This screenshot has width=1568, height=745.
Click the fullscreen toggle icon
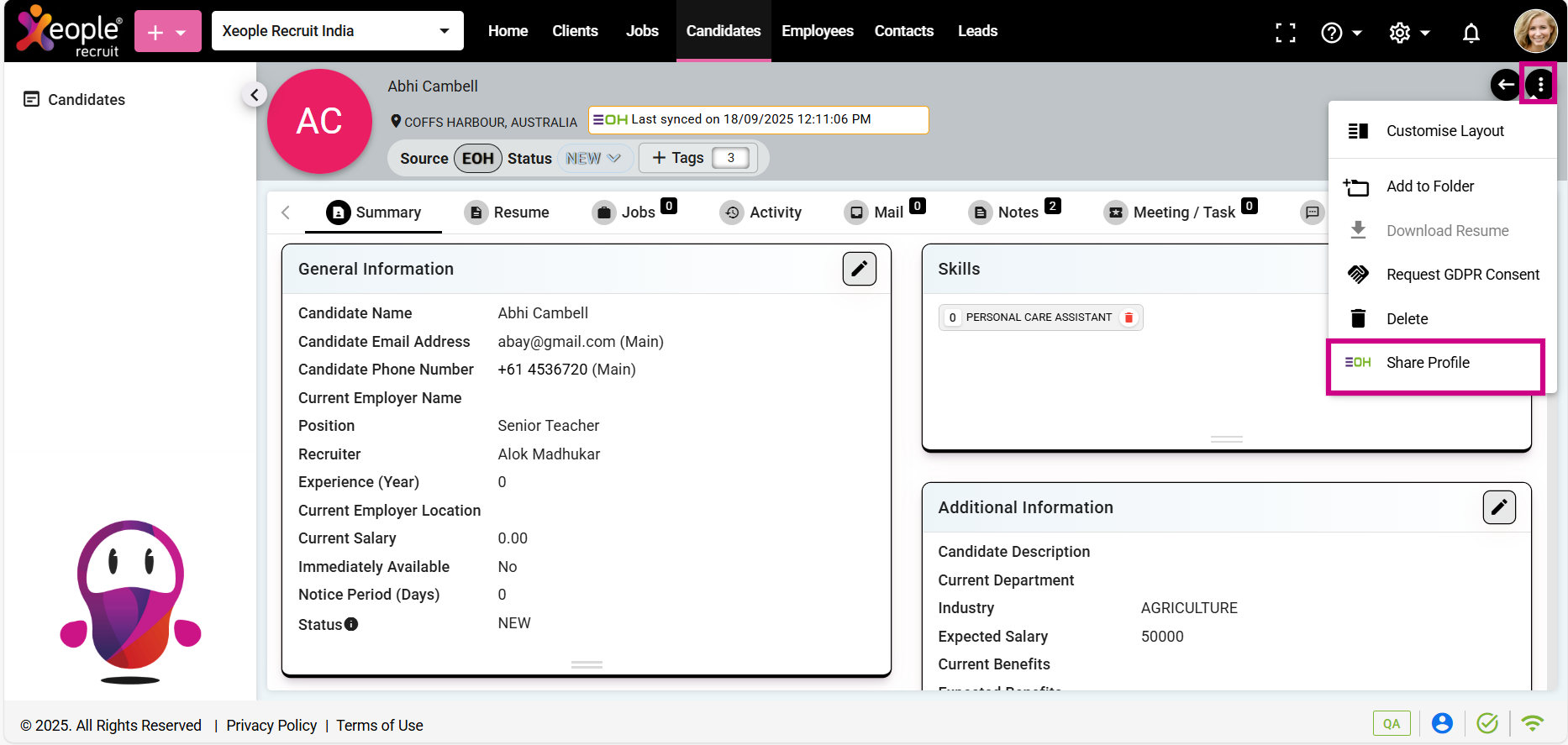1285,33
